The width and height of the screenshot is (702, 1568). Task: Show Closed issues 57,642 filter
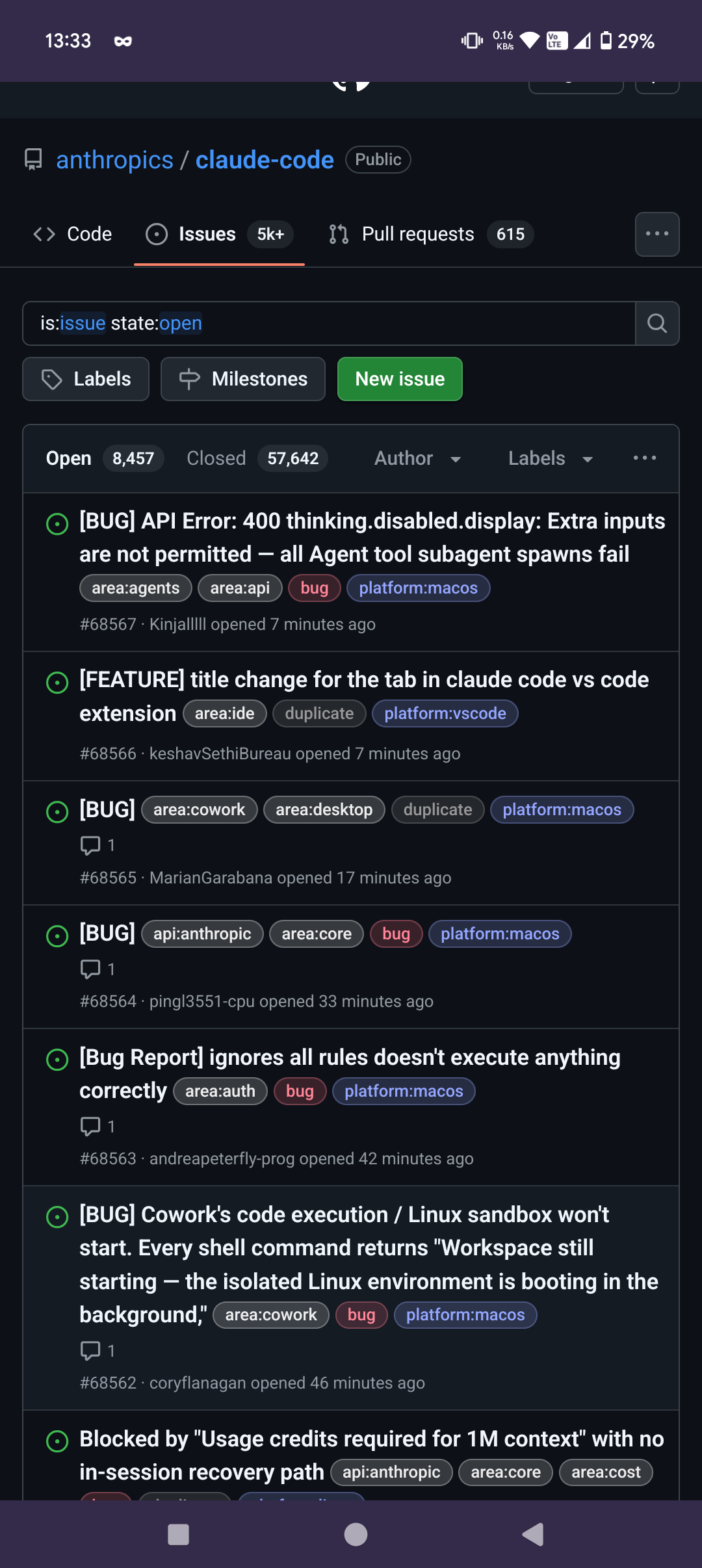tap(257, 458)
